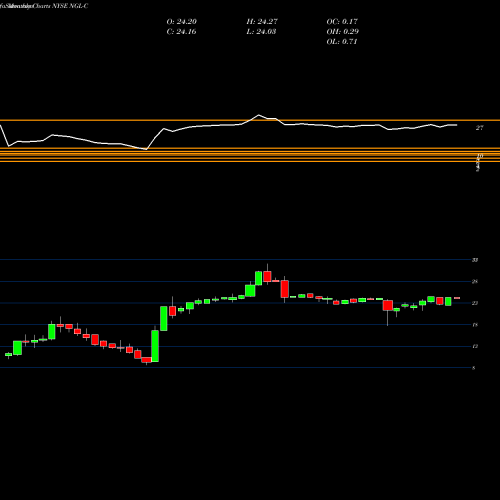The image size is (500, 500).
Task: Click the close price value C: 24.16
Action: coord(181,32)
